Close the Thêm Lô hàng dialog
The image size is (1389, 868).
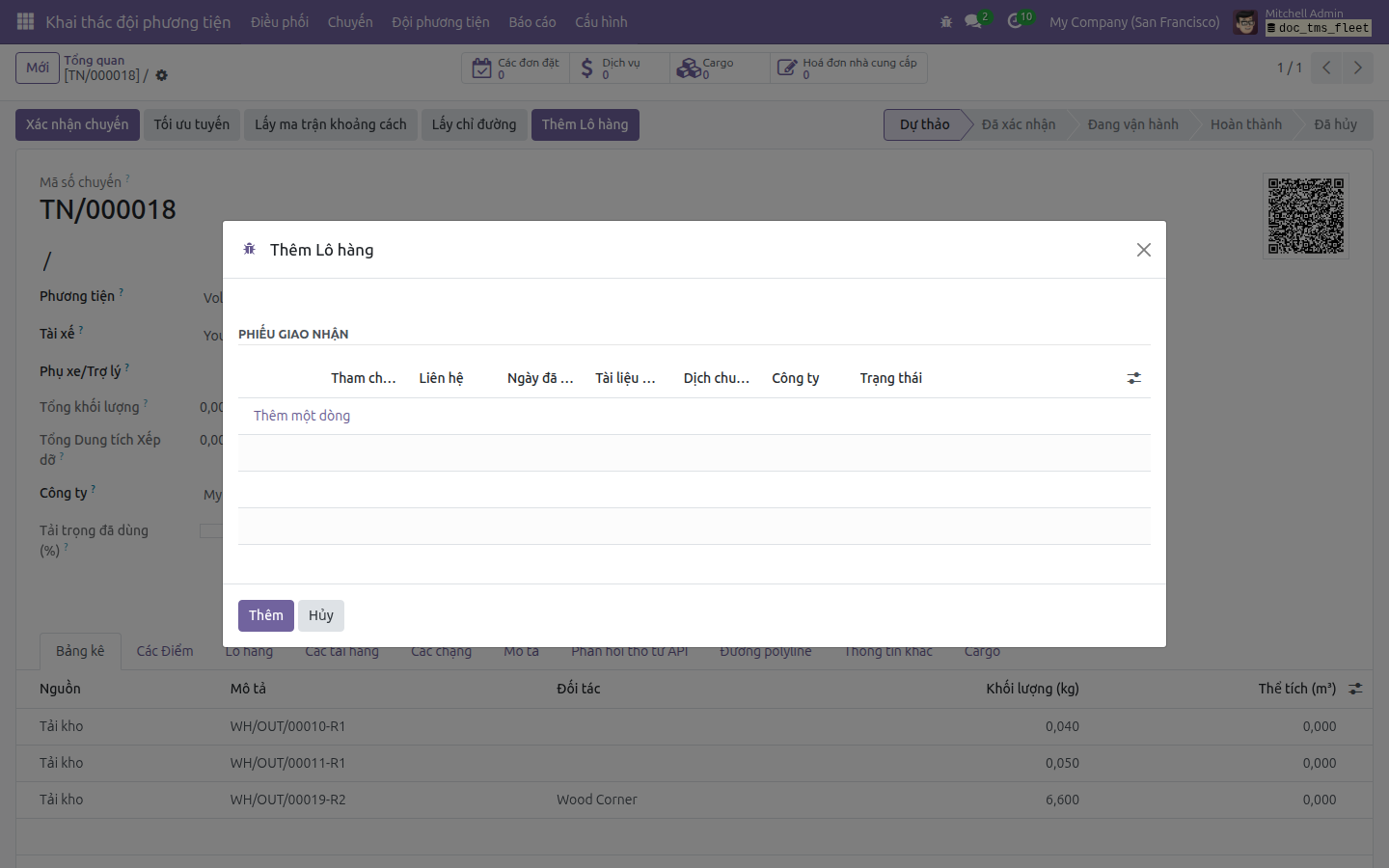coord(1144,250)
